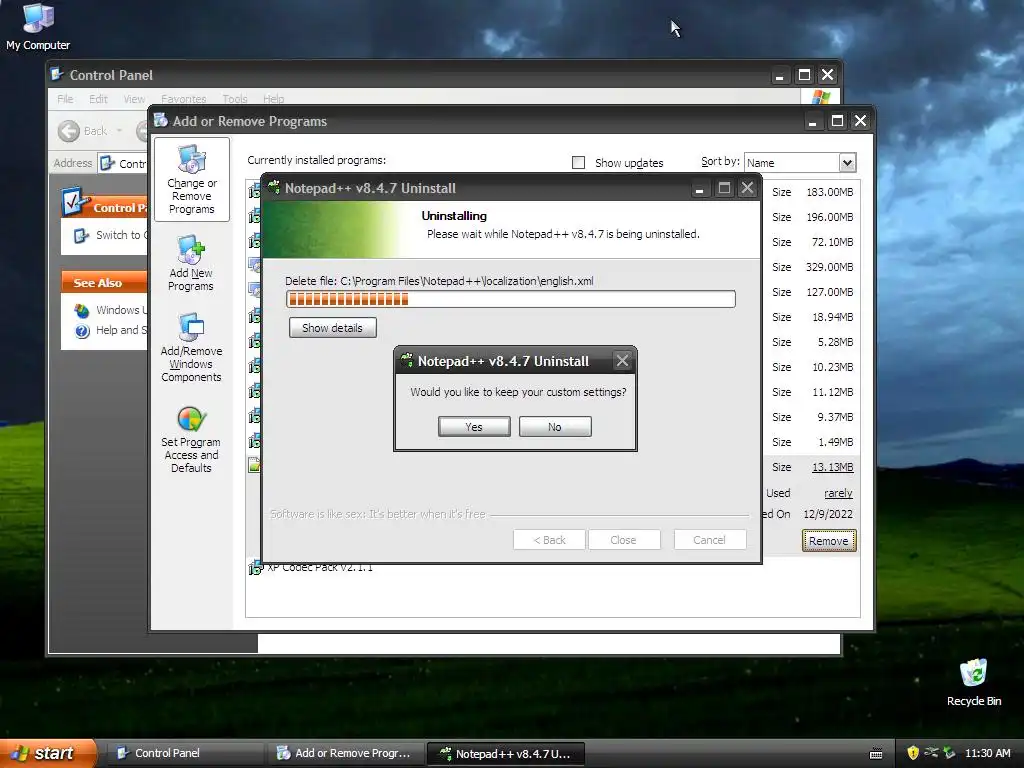Open the View menu in Control Panel

tap(135, 99)
